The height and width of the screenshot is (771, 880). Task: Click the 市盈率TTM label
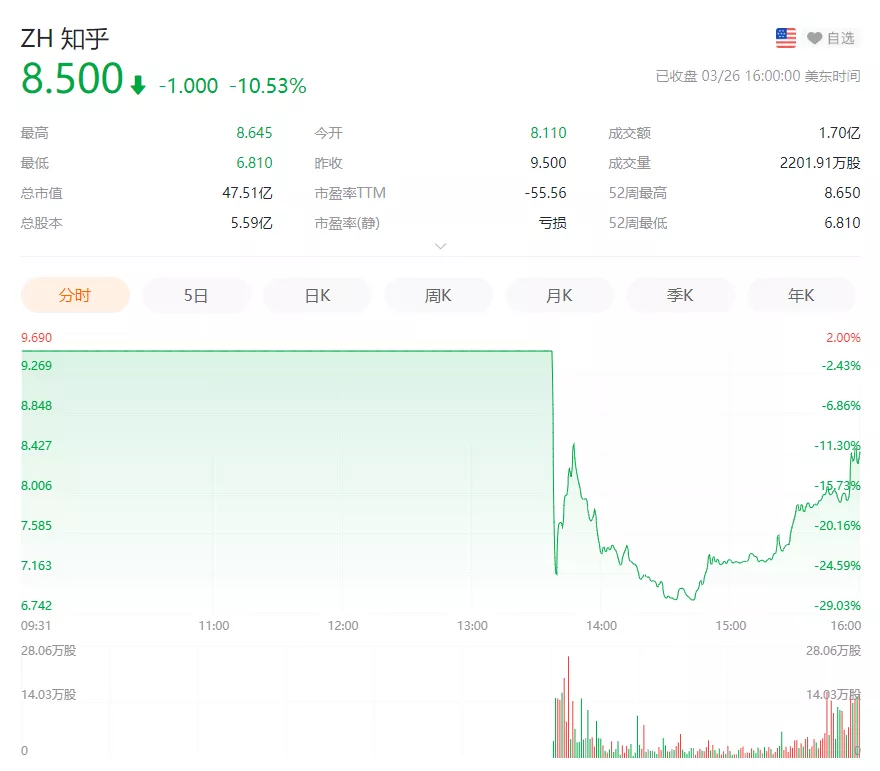[x=350, y=193]
